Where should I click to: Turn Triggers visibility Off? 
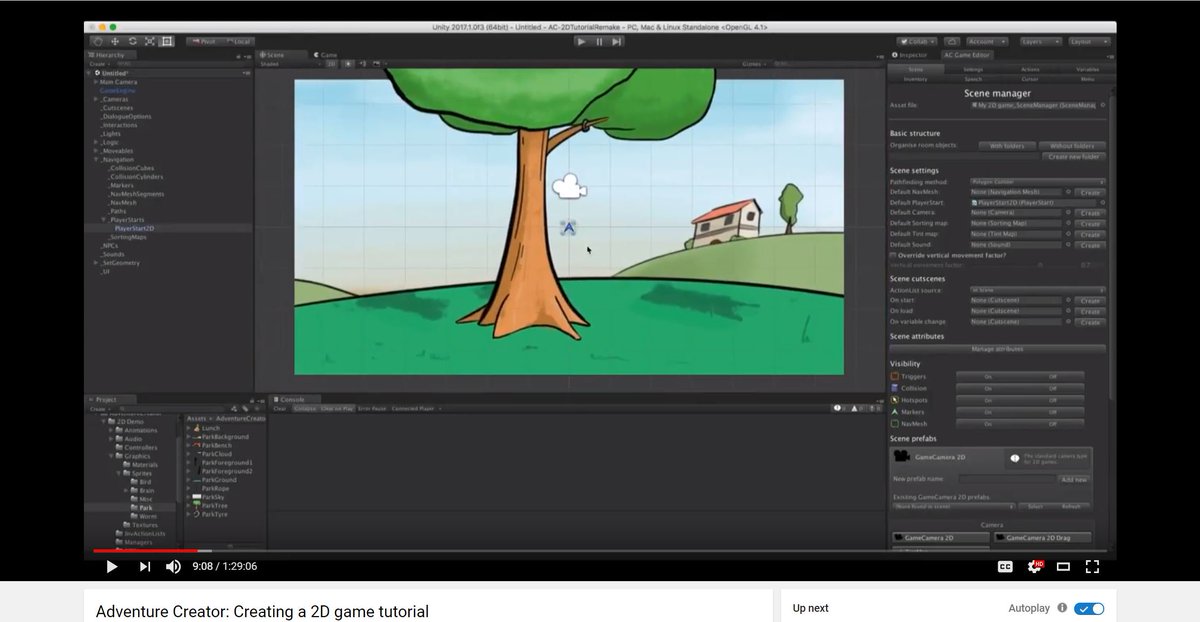point(1051,375)
